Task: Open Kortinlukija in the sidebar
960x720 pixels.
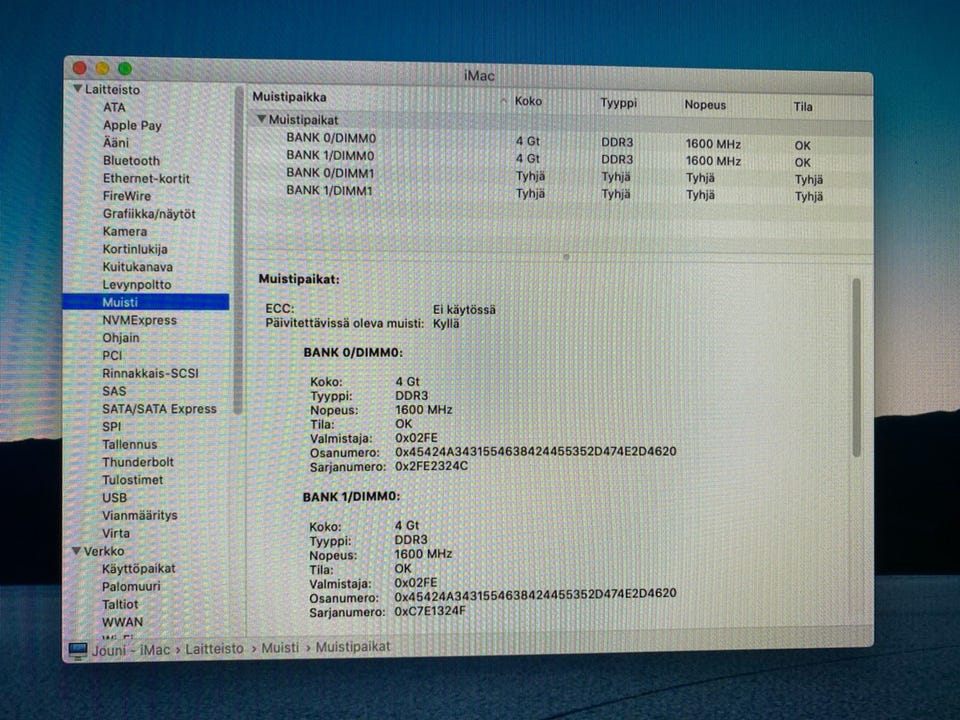Action: (135, 249)
